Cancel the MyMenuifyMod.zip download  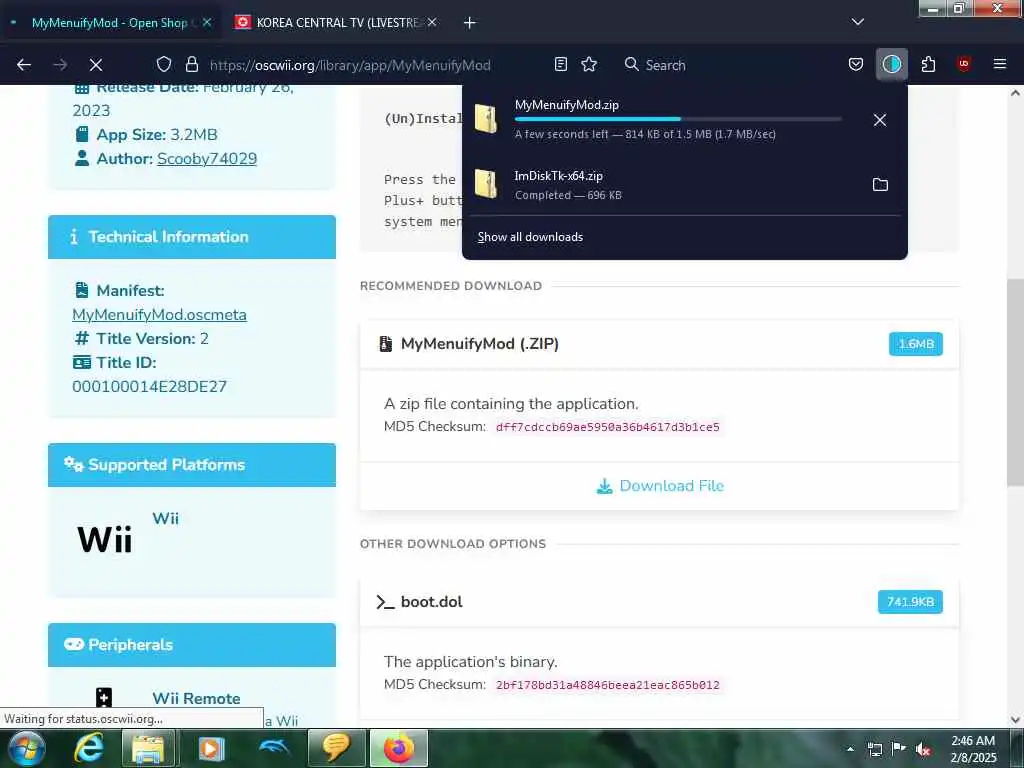tap(880, 120)
